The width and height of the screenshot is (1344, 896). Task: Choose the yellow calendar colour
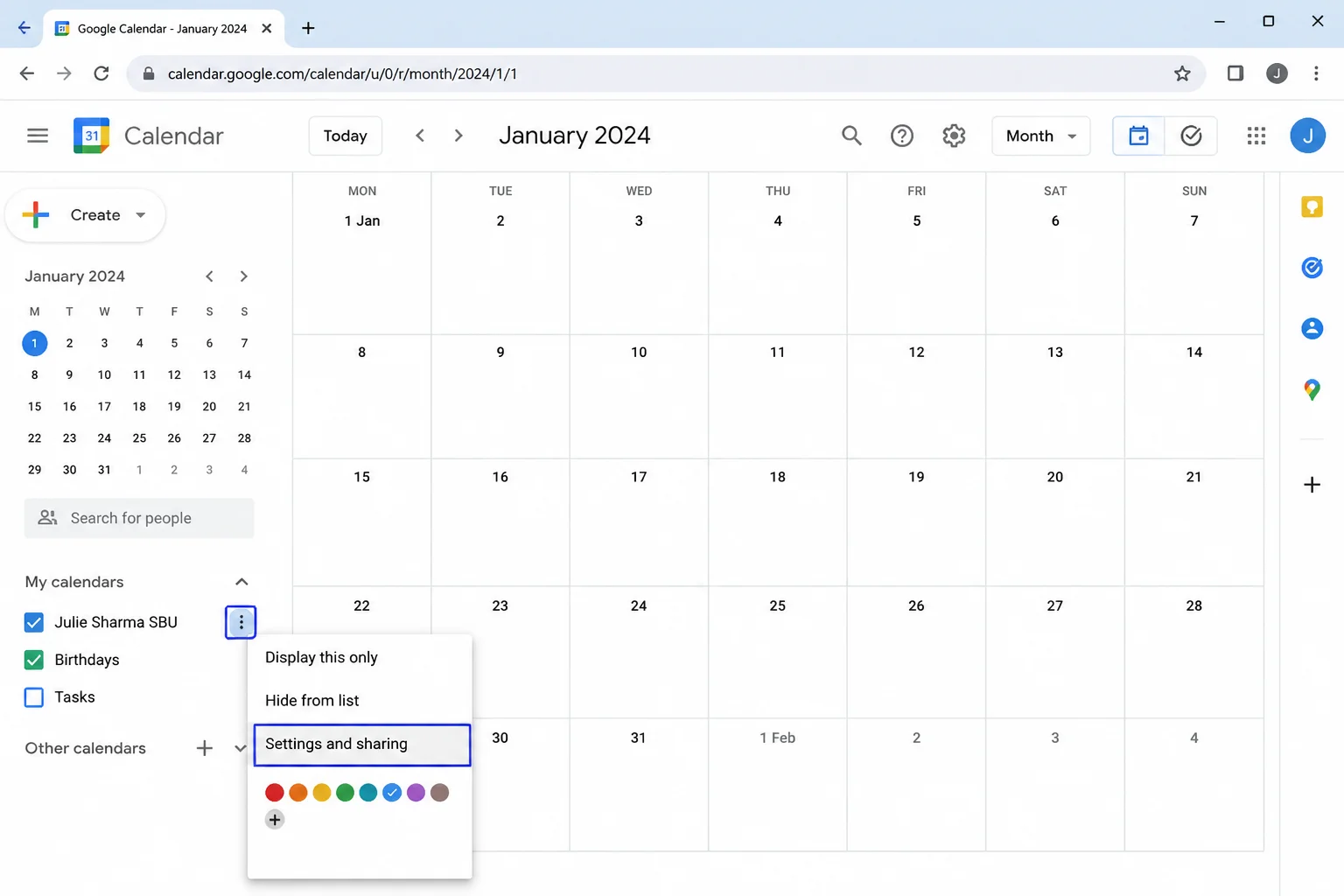(x=322, y=793)
